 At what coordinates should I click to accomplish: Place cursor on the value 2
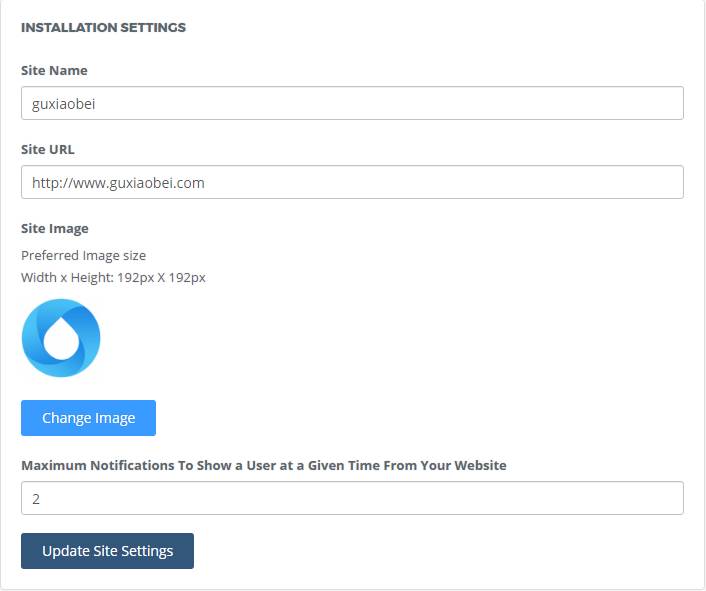pyautogui.click(x=36, y=499)
